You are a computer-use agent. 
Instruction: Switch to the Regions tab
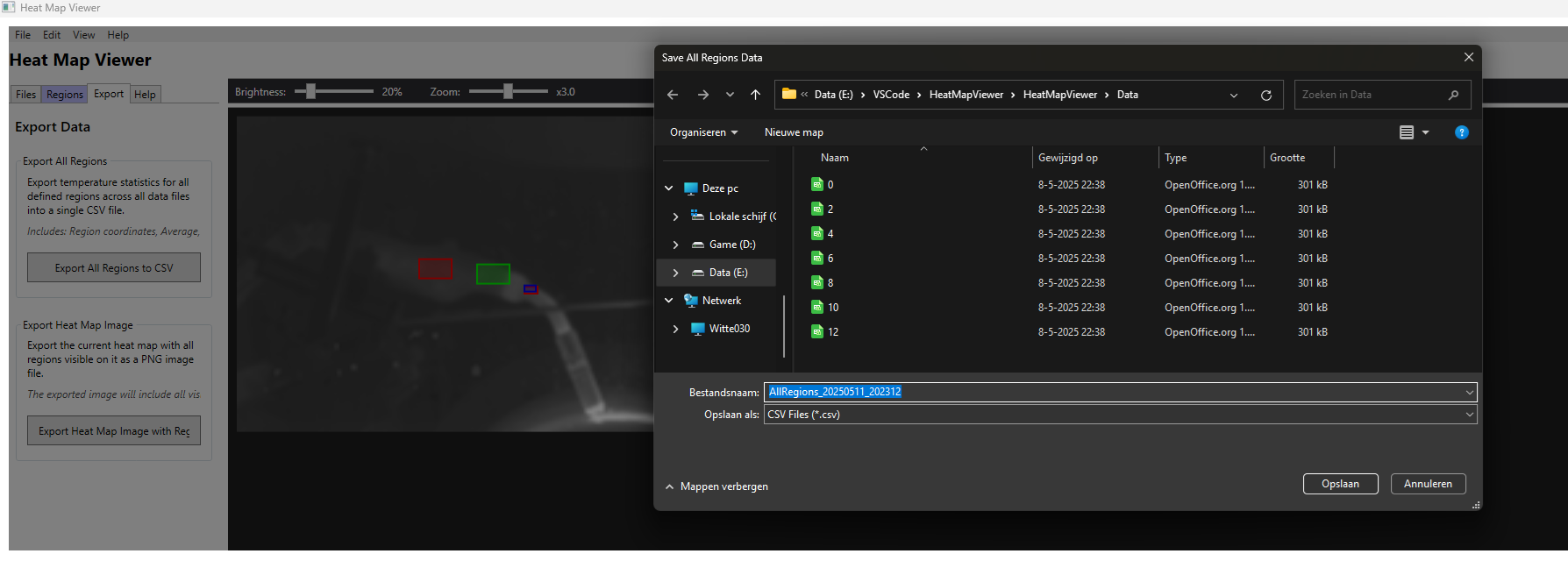tap(64, 95)
